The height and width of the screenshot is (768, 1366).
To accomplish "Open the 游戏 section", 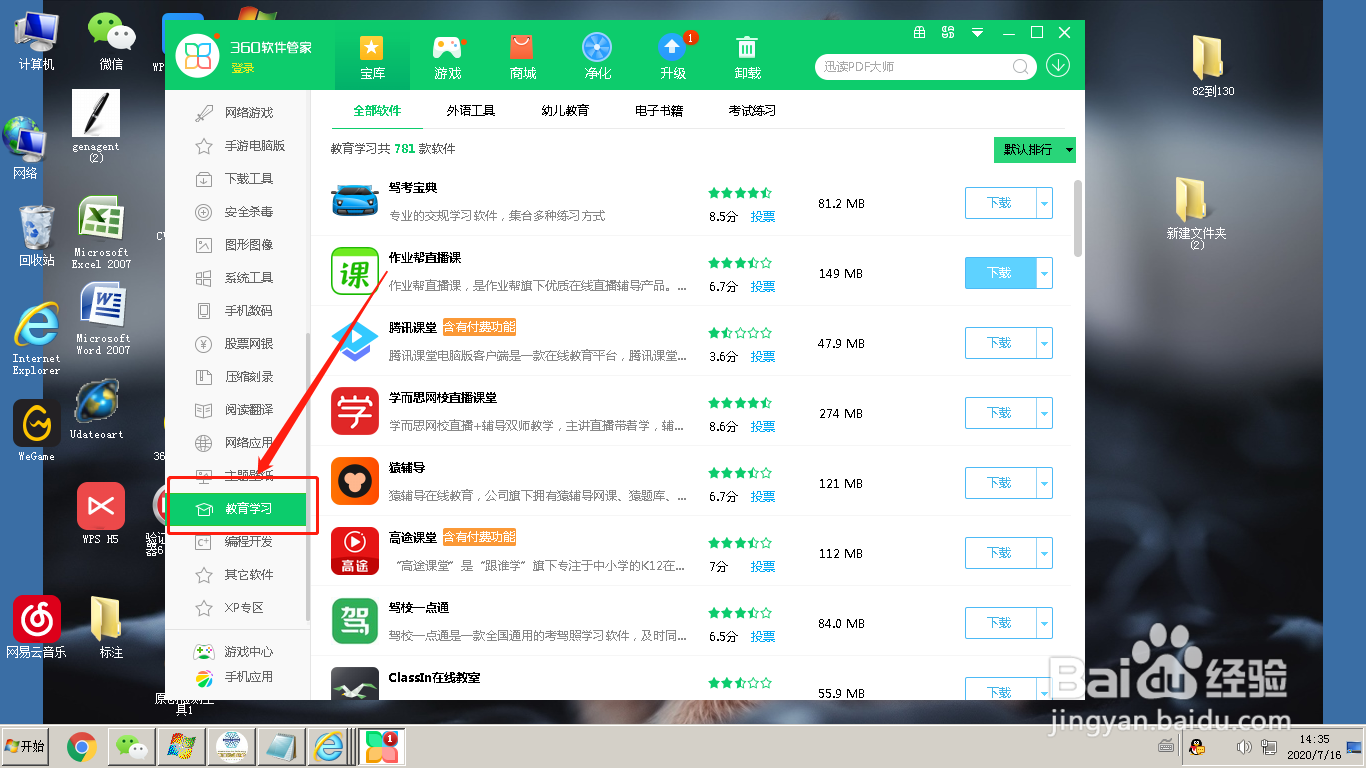I will [446, 55].
